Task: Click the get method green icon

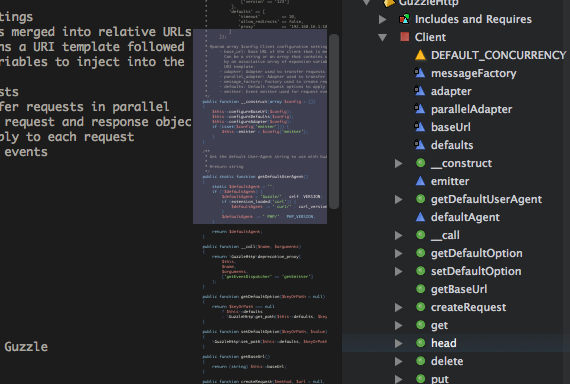Action: (421, 325)
